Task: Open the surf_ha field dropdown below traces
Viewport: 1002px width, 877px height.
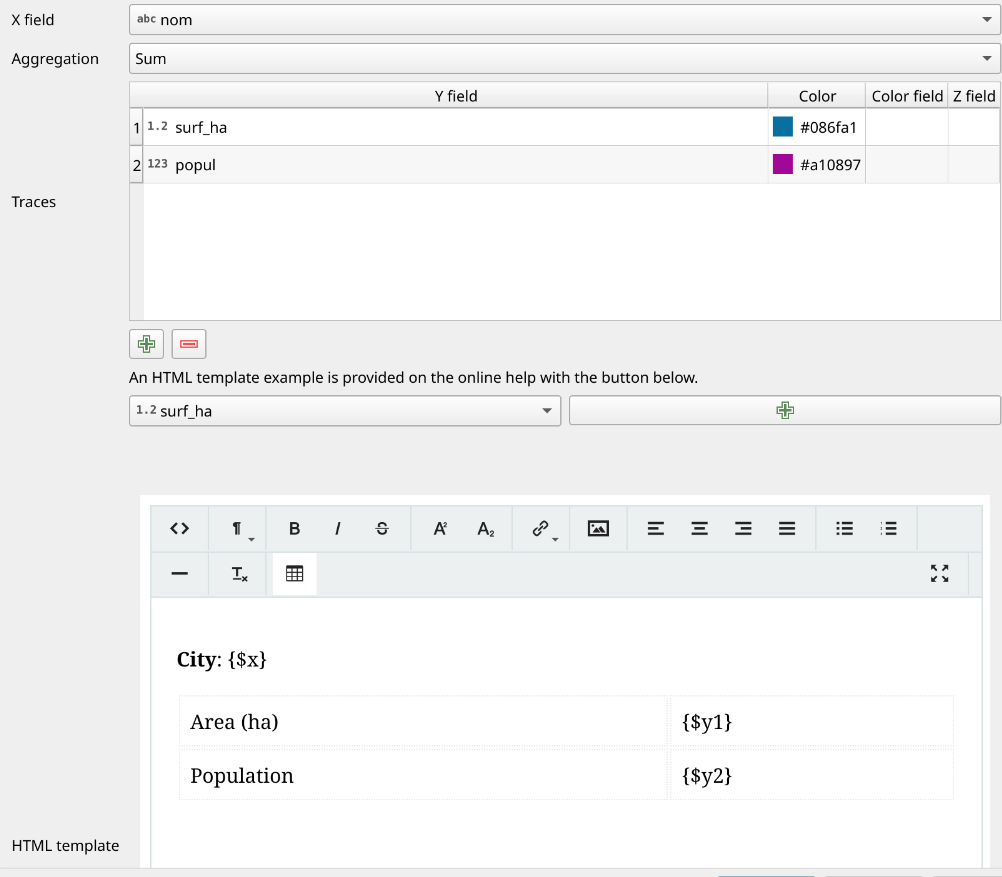Action: pos(345,410)
